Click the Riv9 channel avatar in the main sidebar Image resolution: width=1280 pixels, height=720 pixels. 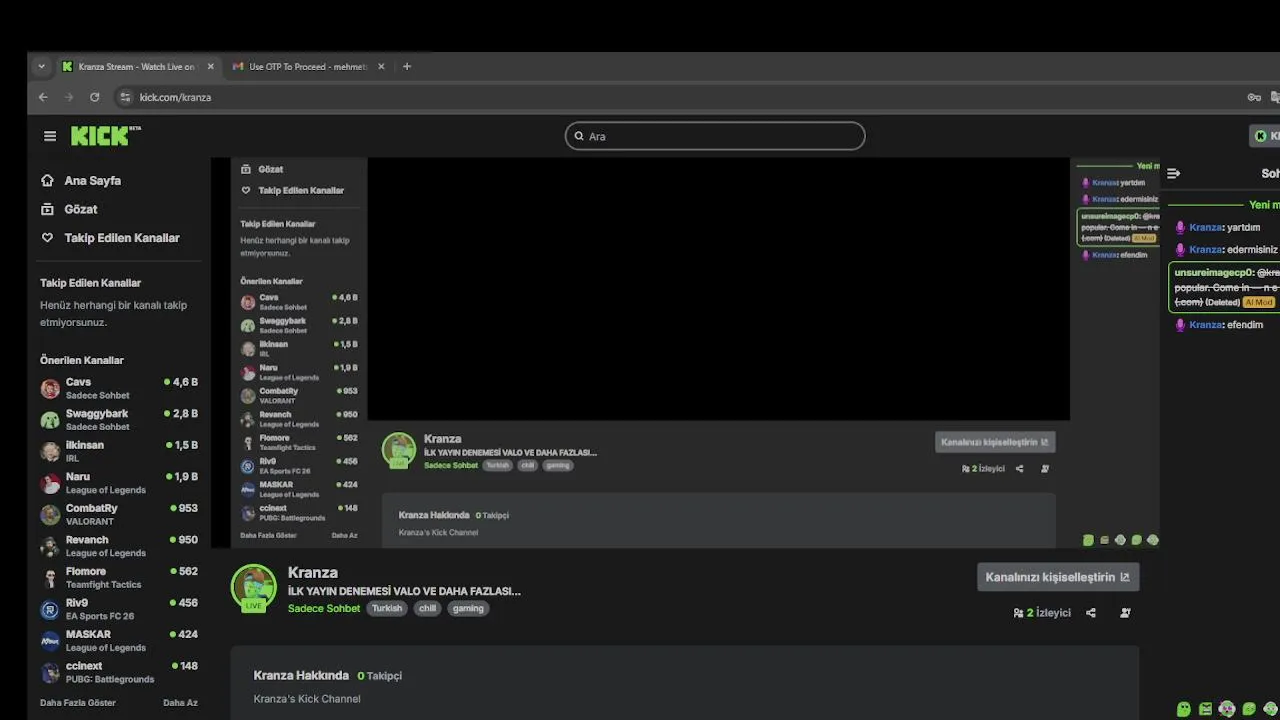[x=50, y=609]
